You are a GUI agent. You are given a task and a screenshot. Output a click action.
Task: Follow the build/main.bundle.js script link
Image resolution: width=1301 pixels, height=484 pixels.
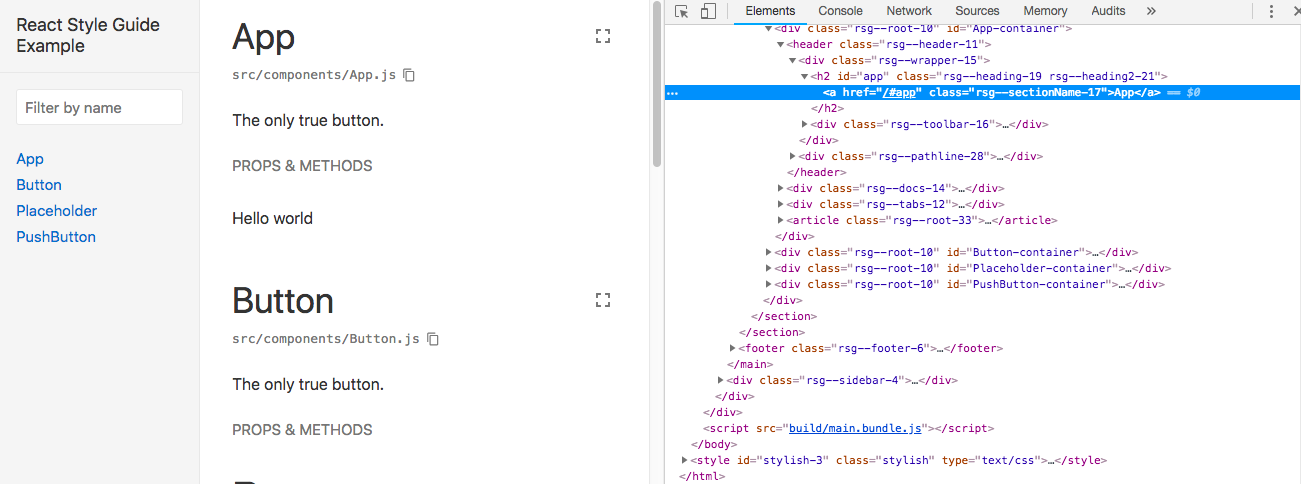click(855, 428)
